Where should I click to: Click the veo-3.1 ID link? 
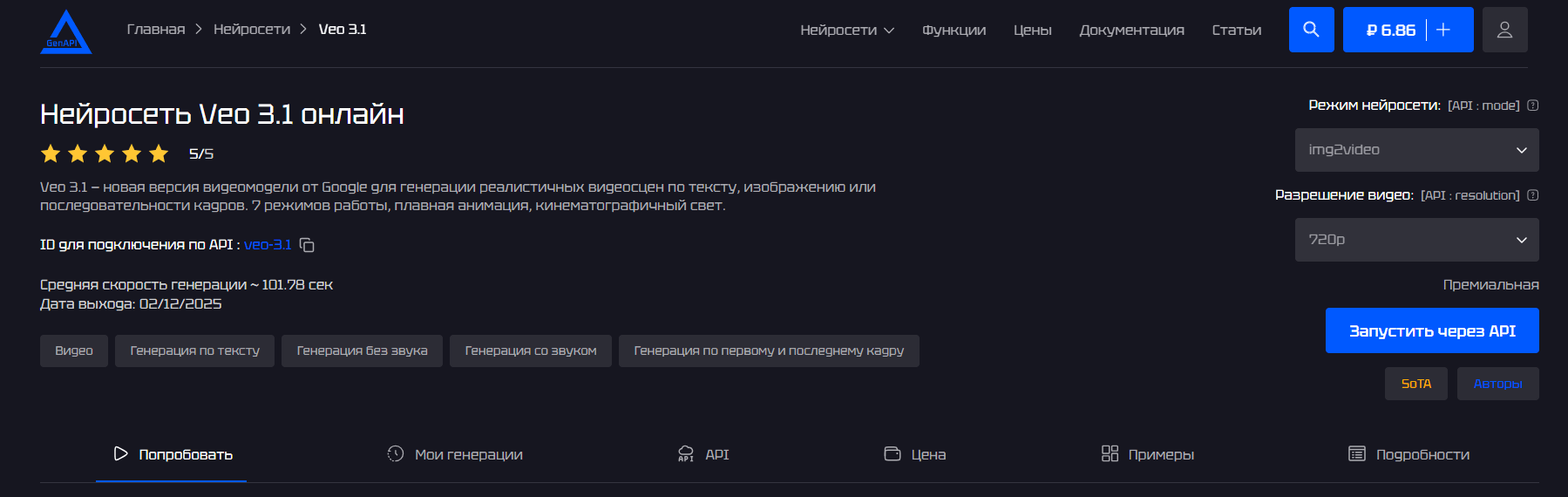pyautogui.click(x=268, y=245)
